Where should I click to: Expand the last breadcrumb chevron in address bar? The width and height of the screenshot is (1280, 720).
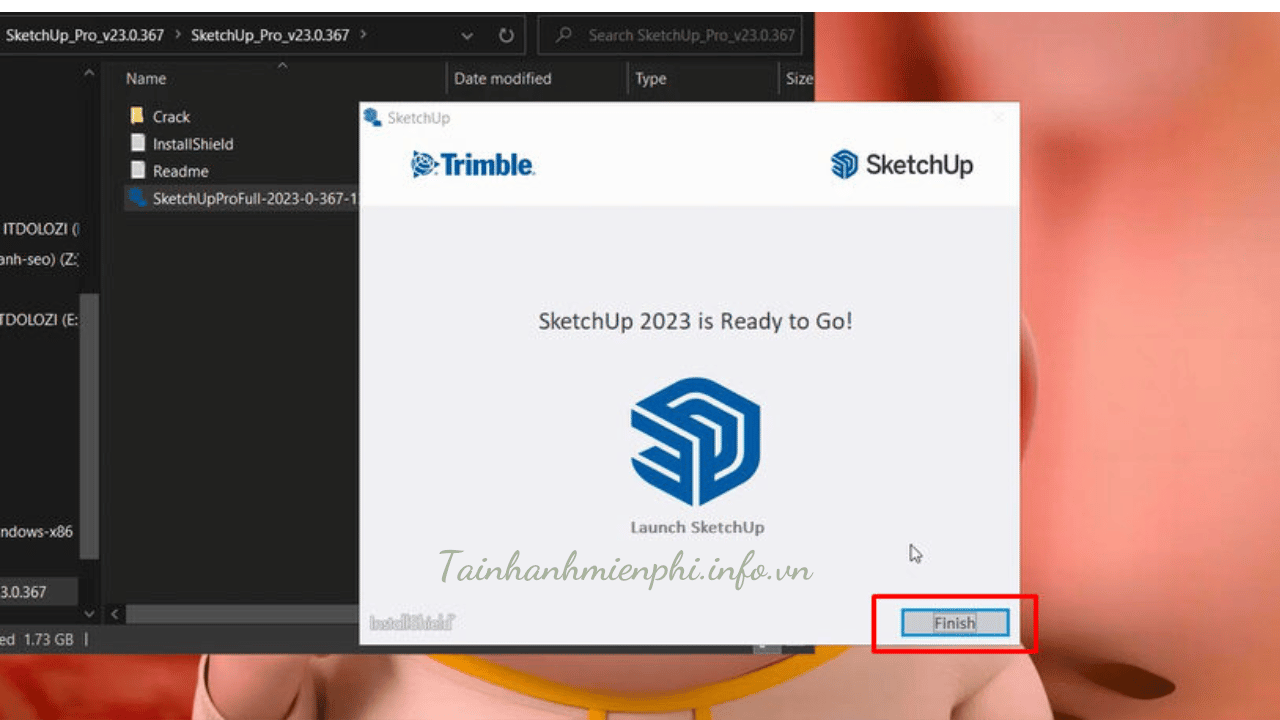point(363,35)
